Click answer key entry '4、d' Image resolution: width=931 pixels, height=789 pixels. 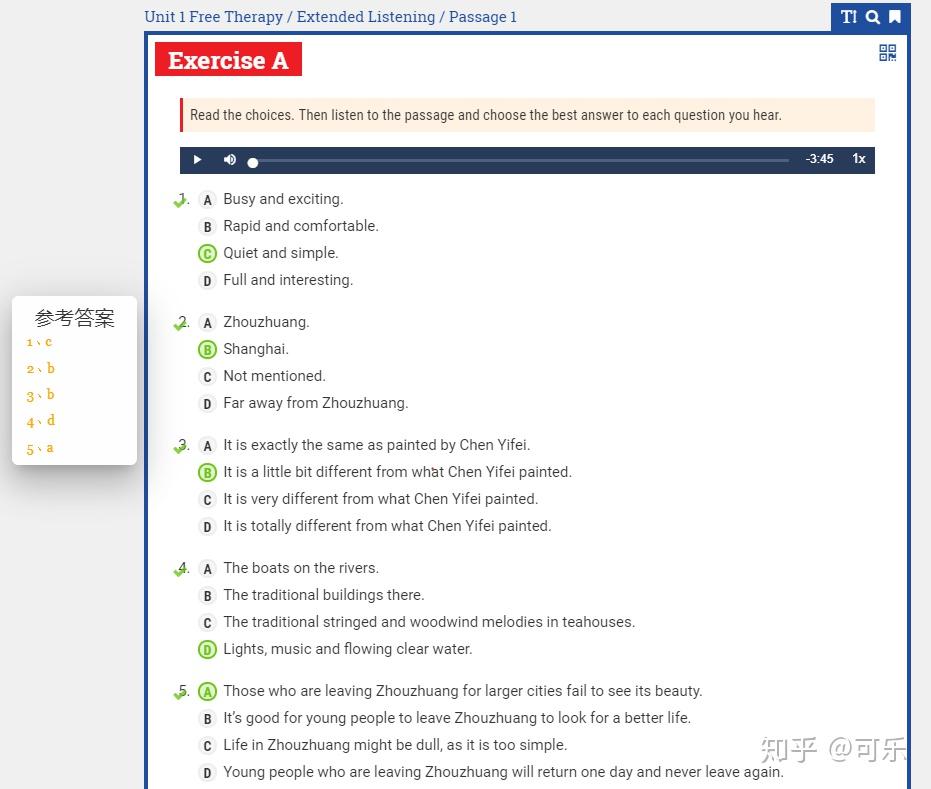click(x=39, y=421)
